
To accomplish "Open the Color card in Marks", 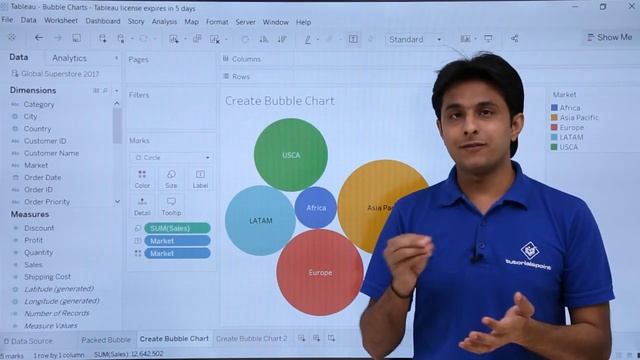I will coord(142,179).
